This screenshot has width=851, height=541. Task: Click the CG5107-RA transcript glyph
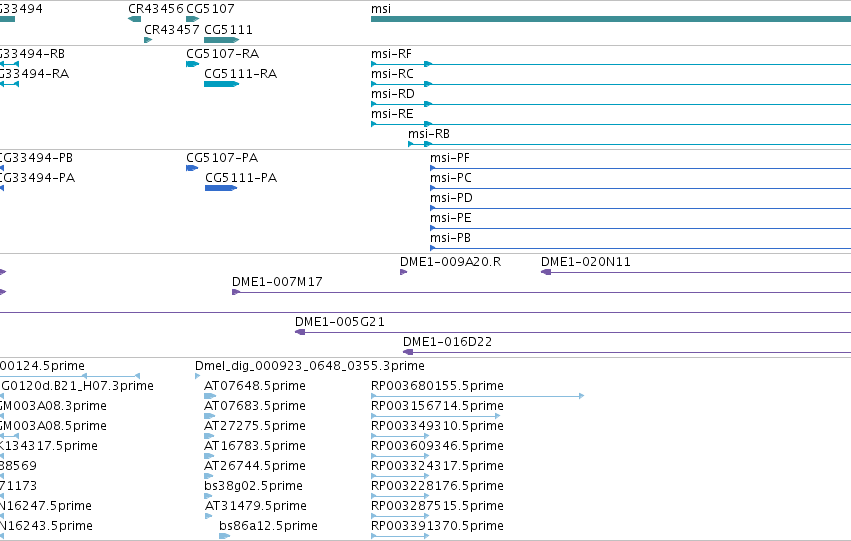point(193,64)
